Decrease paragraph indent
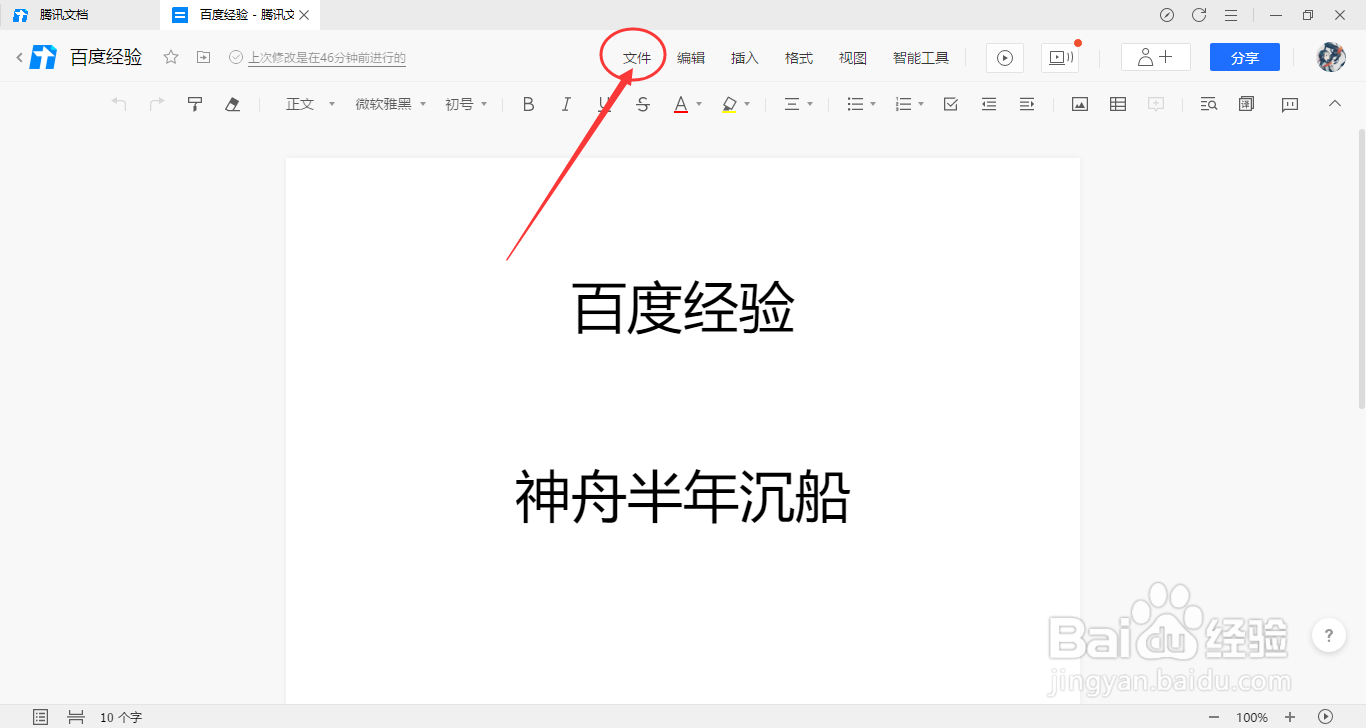 (989, 104)
